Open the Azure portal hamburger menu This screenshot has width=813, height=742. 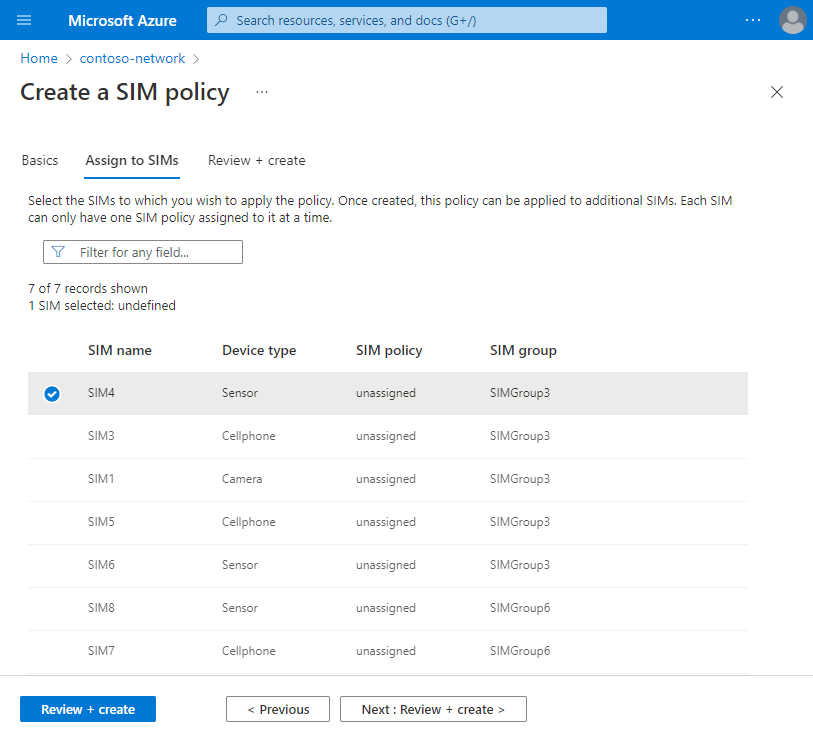point(25,20)
